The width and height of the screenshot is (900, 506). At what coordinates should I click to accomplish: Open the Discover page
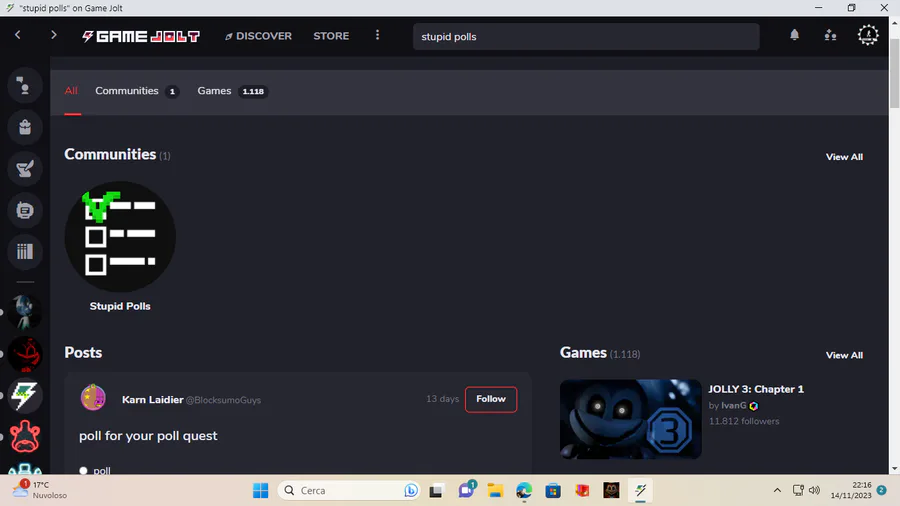[258, 36]
